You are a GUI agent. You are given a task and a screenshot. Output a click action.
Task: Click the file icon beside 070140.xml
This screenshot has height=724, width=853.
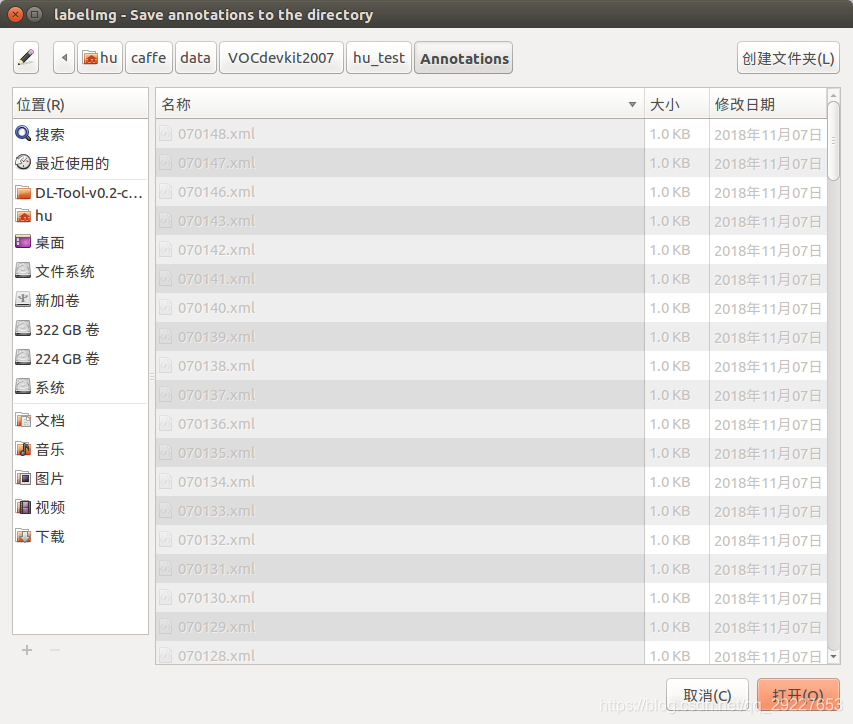click(x=165, y=308)
